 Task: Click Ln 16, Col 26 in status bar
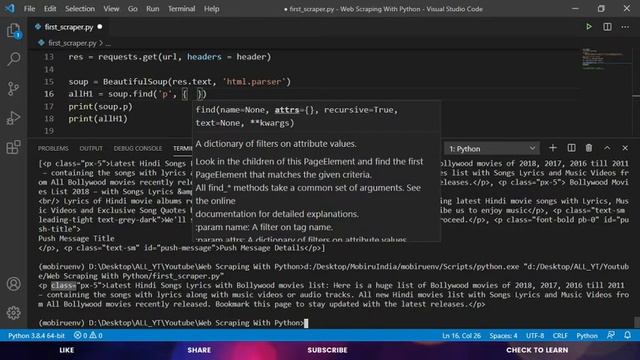pos(461,336)
